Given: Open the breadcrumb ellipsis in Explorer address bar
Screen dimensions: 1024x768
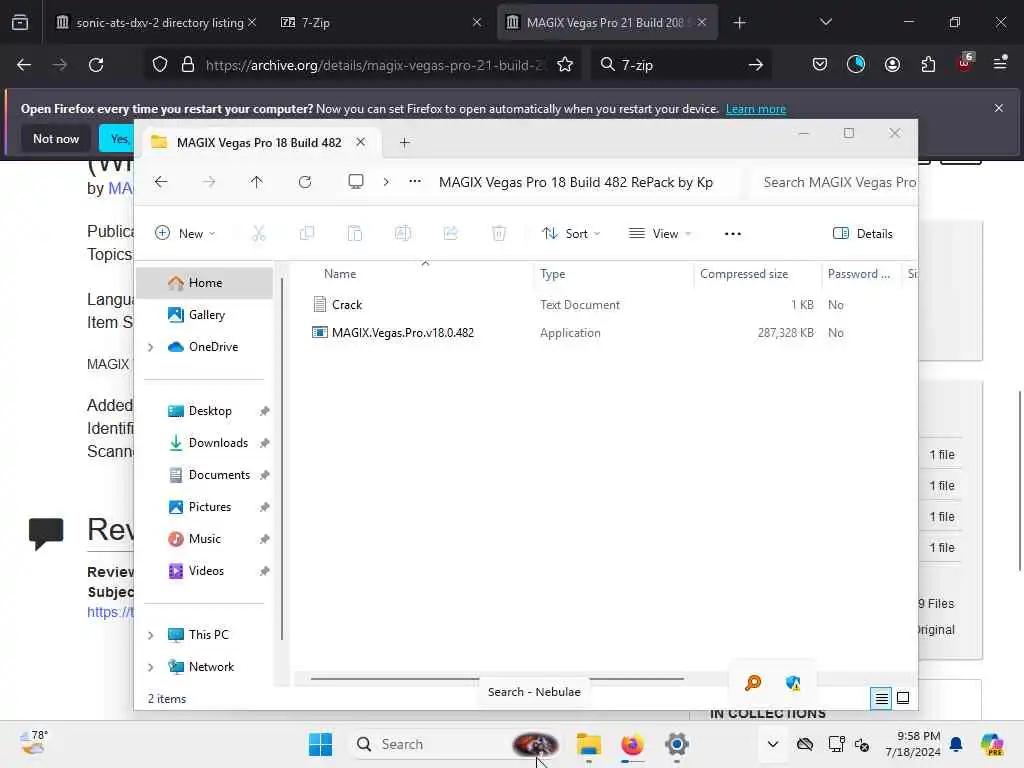Looking at the screenshot, I should click(x=415, y=182).
